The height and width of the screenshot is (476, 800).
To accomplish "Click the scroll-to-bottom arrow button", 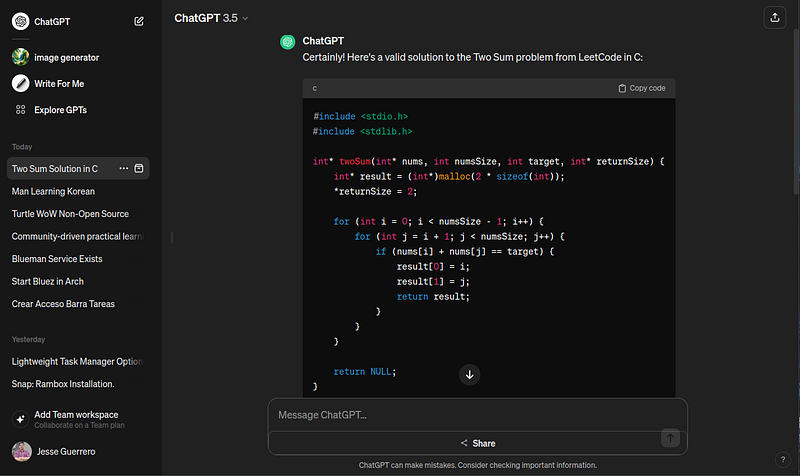I will pyautogui.click(x=469, y=374).
